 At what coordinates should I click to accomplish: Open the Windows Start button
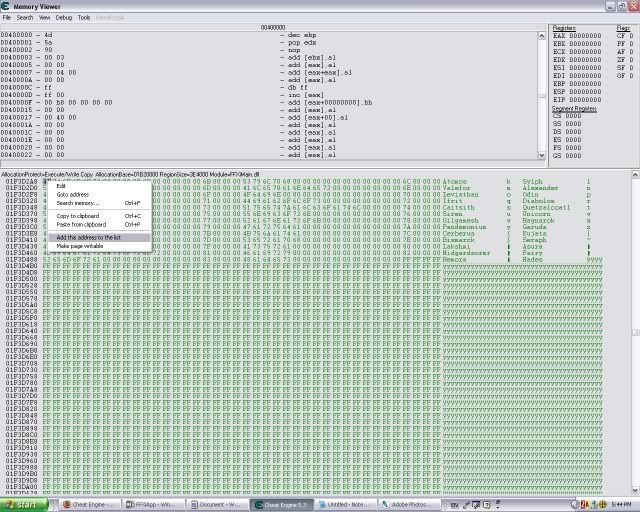tap(23, 505)
